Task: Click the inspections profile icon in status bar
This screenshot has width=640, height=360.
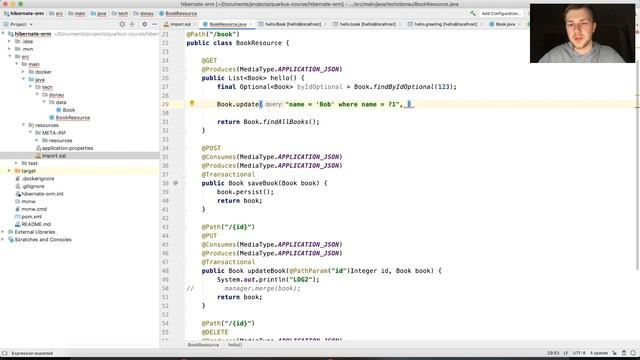Action: (624, 353)
